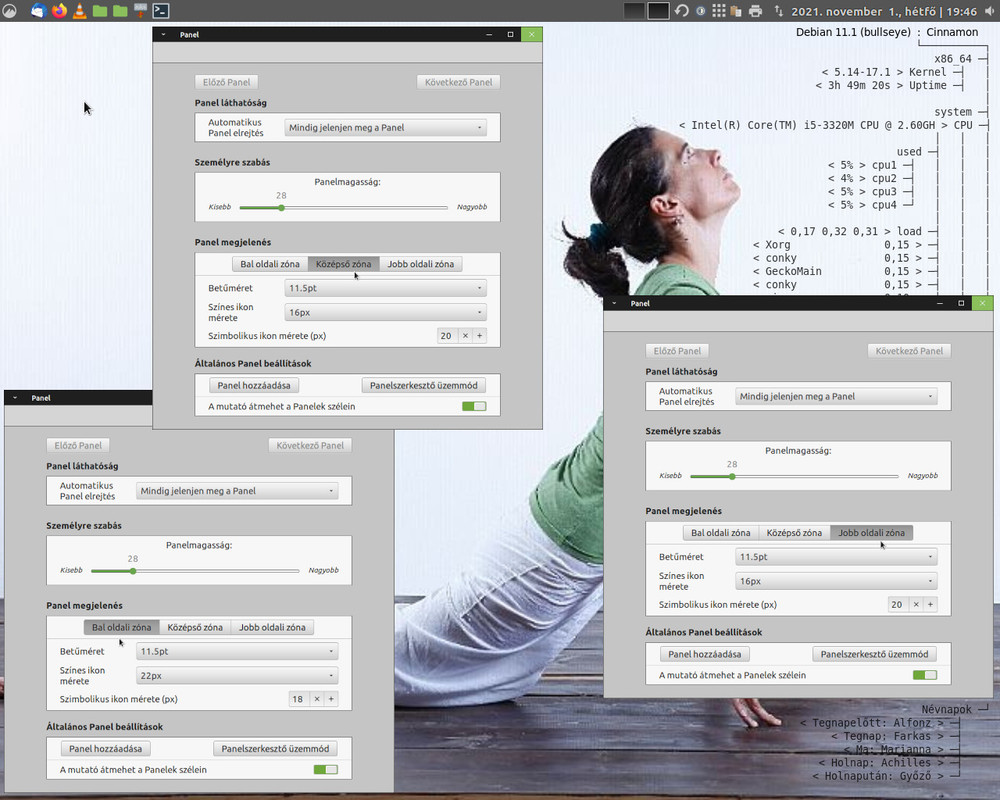Open Betűméret dropdown in right Panel window
Viewport: 1000px width, 800px height.
pyautogui.click(x=836, y=557)
